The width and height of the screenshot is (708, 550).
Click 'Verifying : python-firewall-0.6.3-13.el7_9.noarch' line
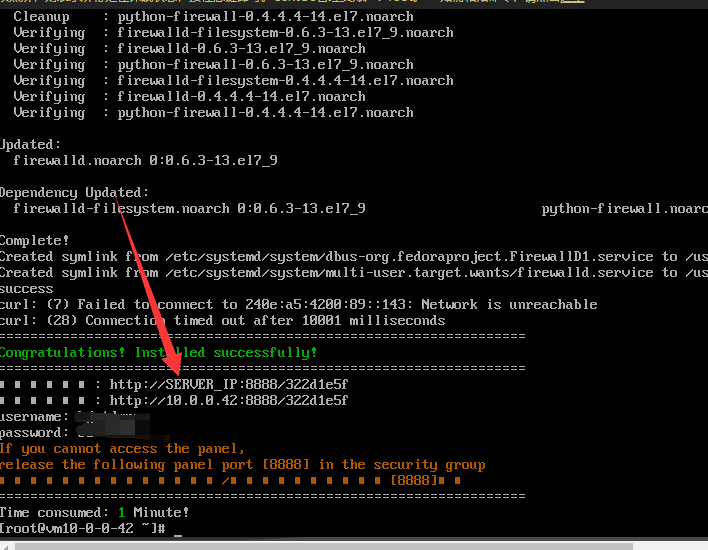(213, 65)
